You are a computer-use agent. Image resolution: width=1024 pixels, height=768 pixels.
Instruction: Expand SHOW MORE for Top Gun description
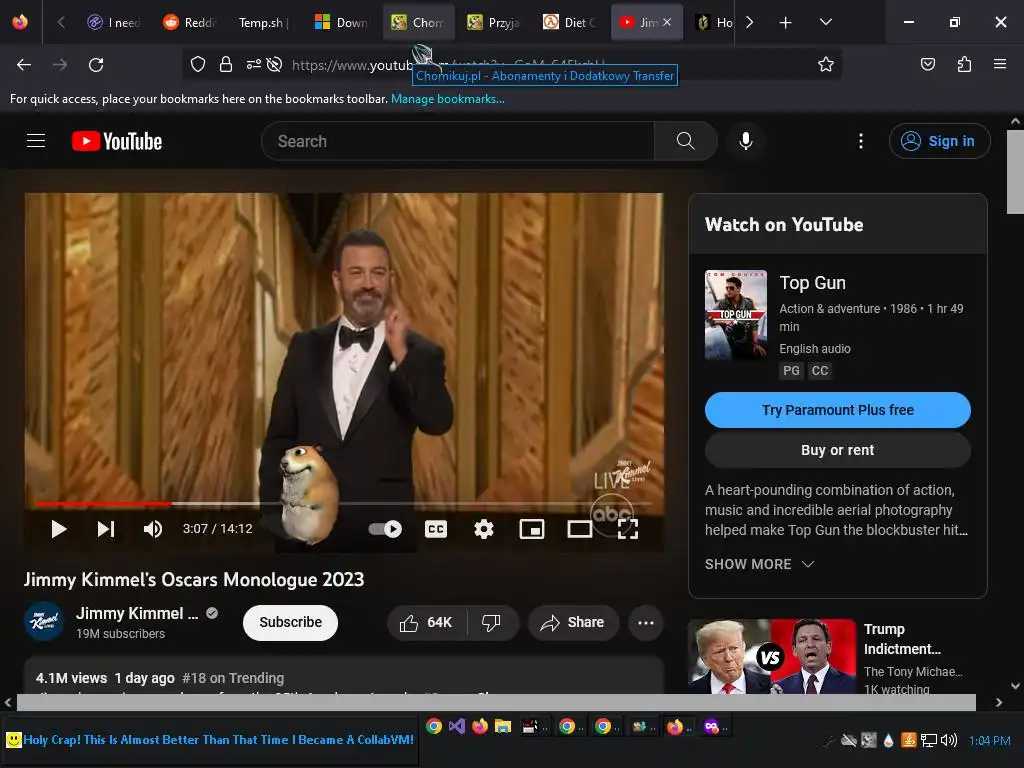click(759, 564)
